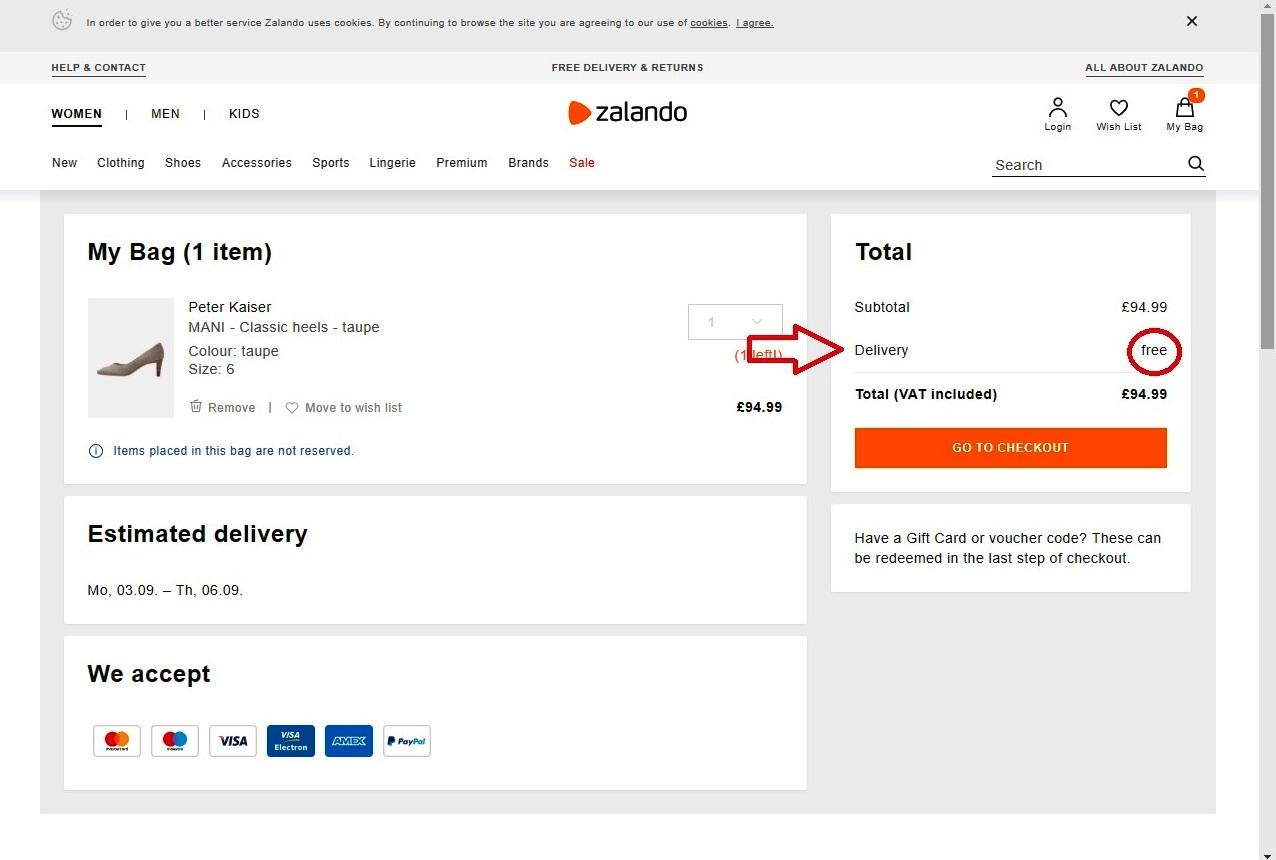Click the Mastercard payment icon
This screenshot has width=1276, height=860.
point(117,741)
